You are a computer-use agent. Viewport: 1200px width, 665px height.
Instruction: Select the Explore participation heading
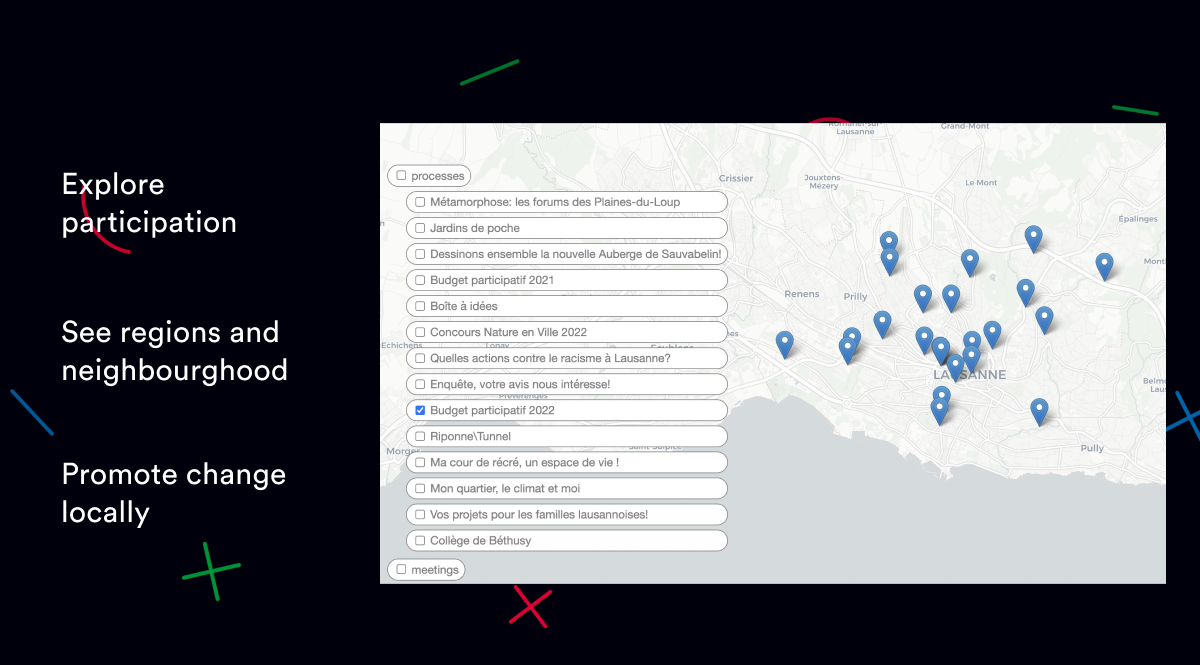(x=149, y=203)
